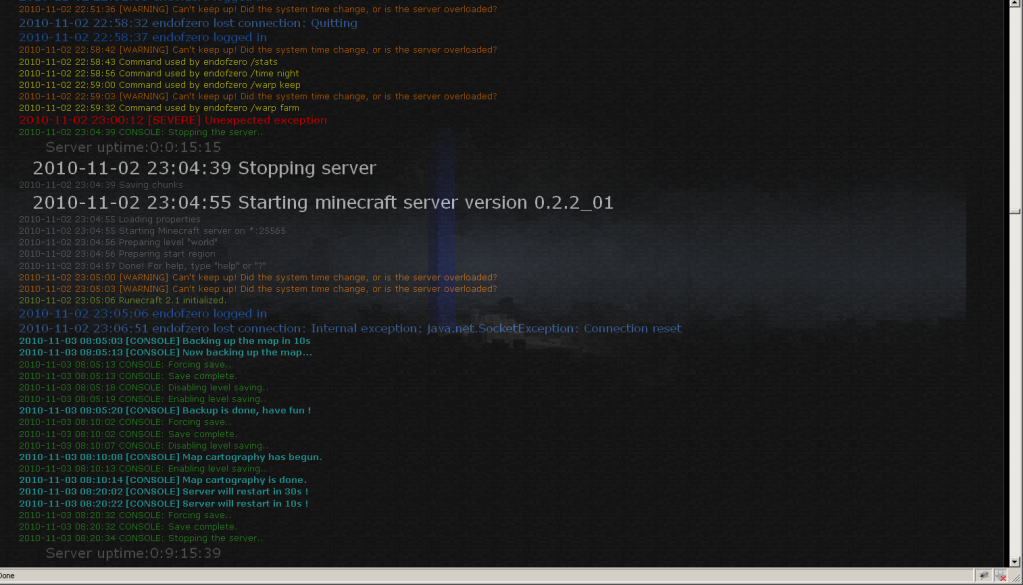Click the 'Done! For help, type "help"' line
Viewport: 1023px width, 585px height.
point(142,265)
